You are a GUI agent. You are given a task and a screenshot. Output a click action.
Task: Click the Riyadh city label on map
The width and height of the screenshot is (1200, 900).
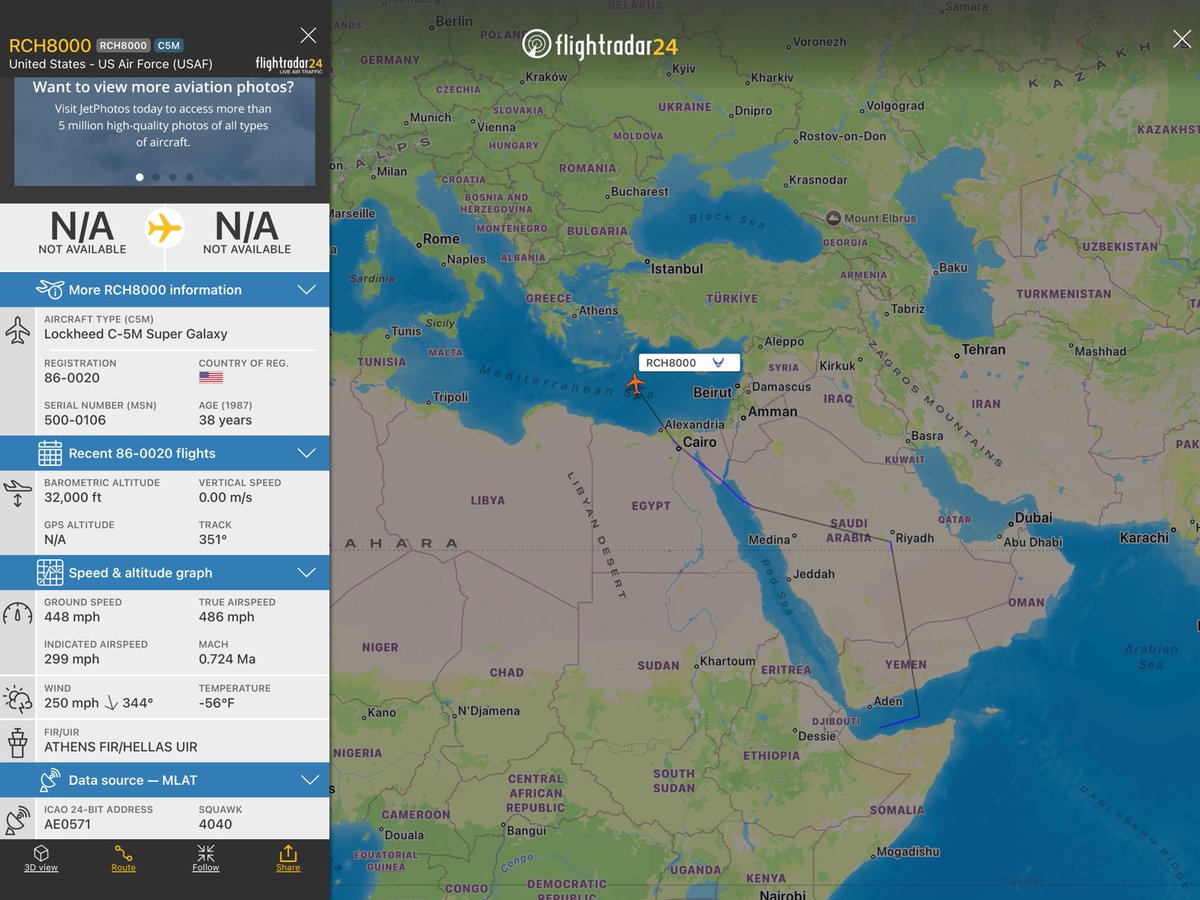914,538
